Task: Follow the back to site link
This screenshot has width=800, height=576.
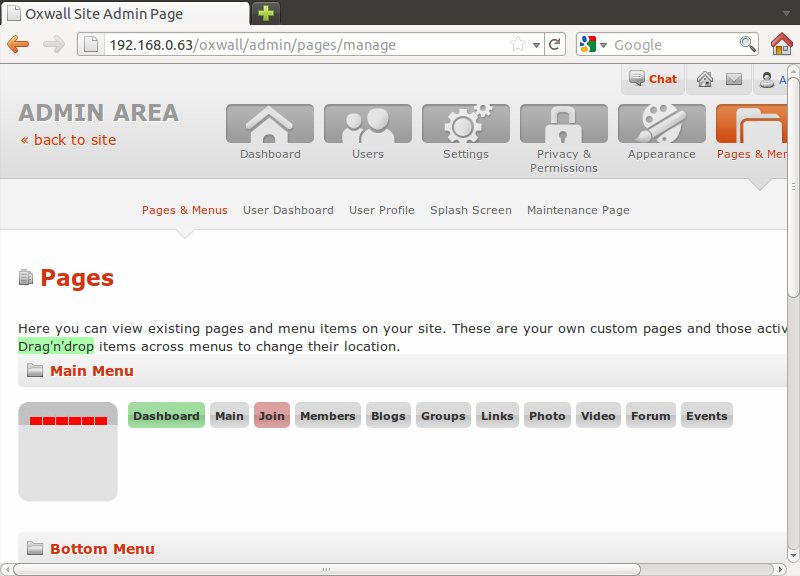Action: pyautogui.click(x=68, y=140)
